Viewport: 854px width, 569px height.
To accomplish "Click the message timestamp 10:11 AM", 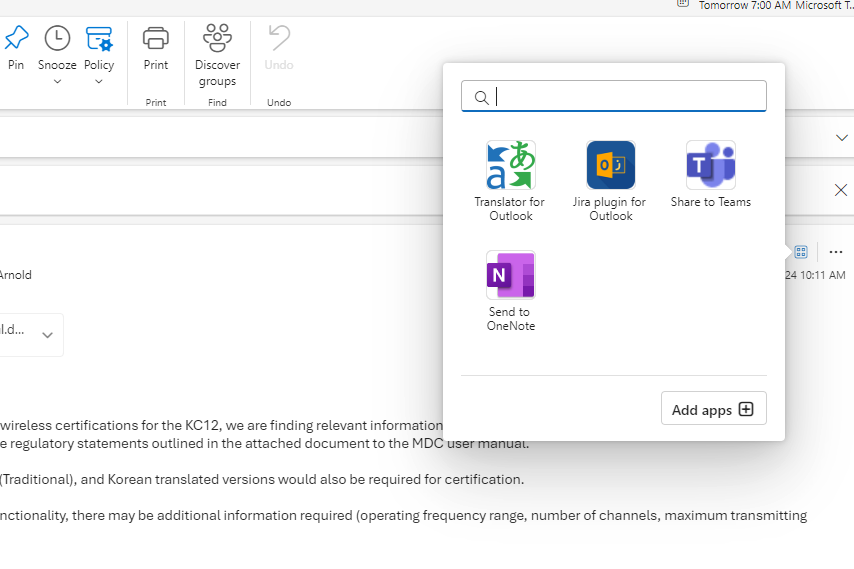I will (815, 275).
